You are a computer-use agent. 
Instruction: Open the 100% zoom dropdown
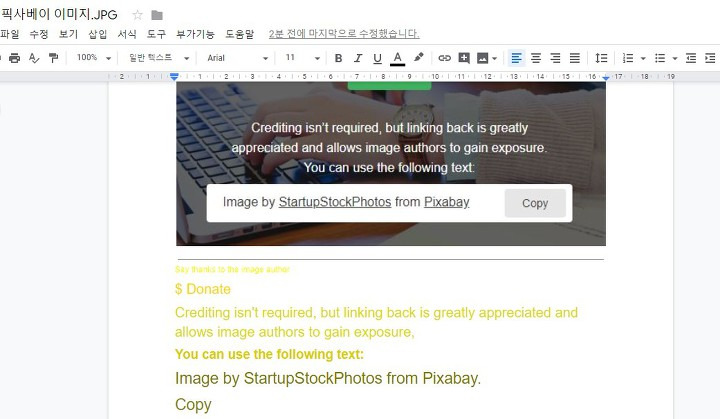click(x=94, y=58)
